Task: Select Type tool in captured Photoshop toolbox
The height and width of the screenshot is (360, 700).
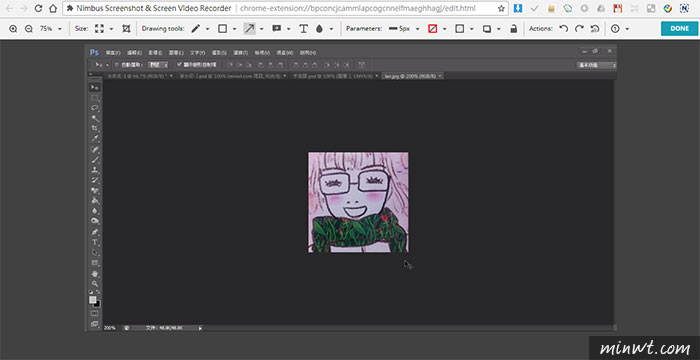Action: (x=95, y=243)
